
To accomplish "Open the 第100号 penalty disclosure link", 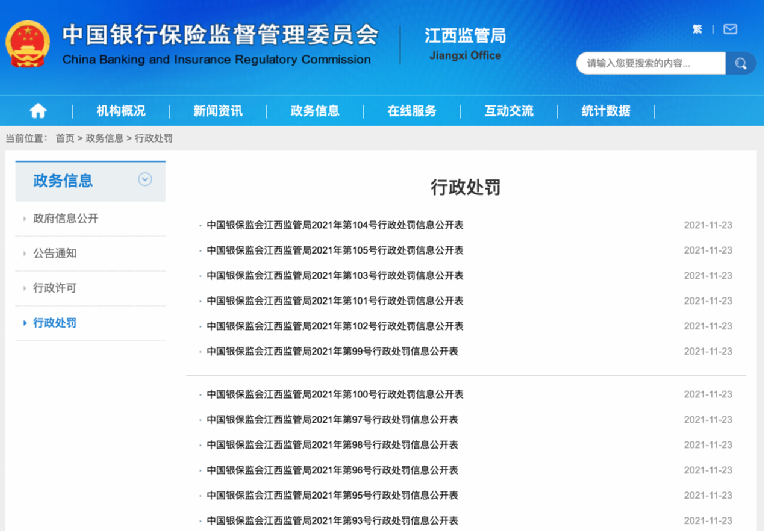I will 335,394.
